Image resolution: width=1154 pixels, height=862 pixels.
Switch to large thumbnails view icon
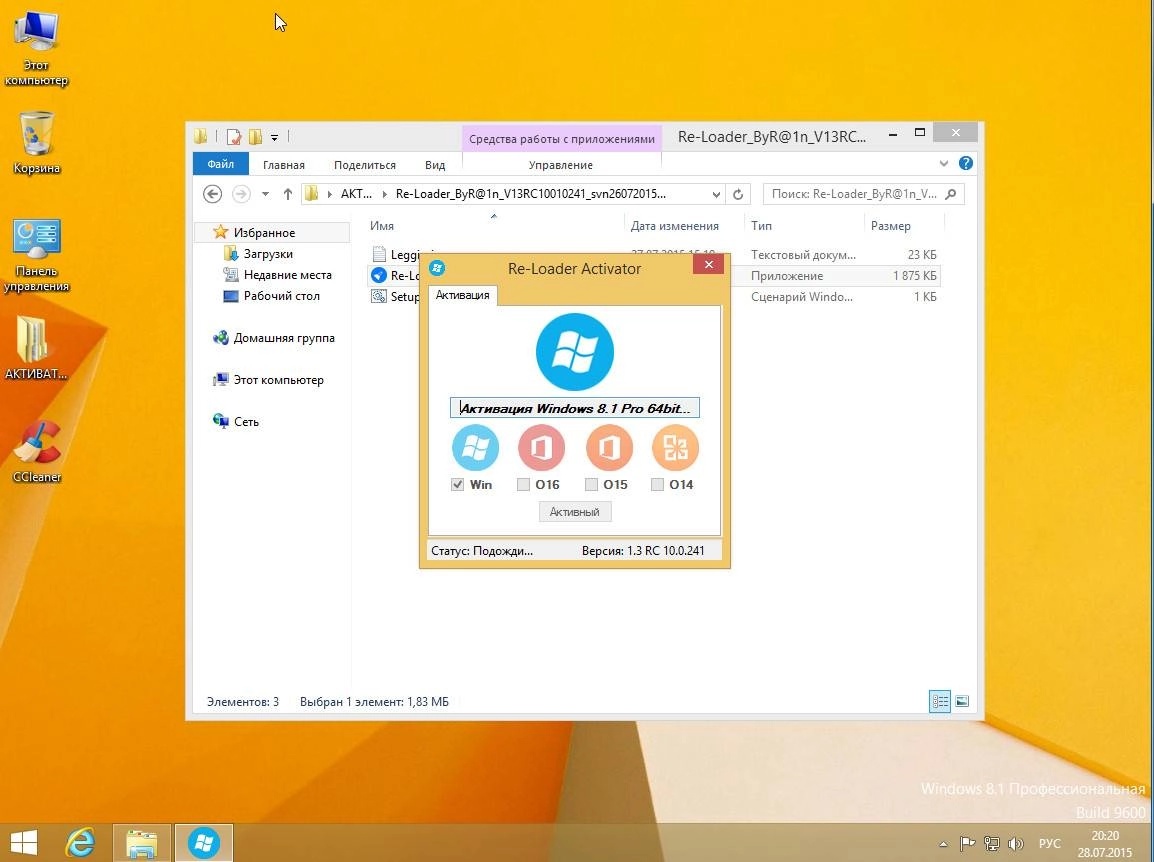point(962,702)
